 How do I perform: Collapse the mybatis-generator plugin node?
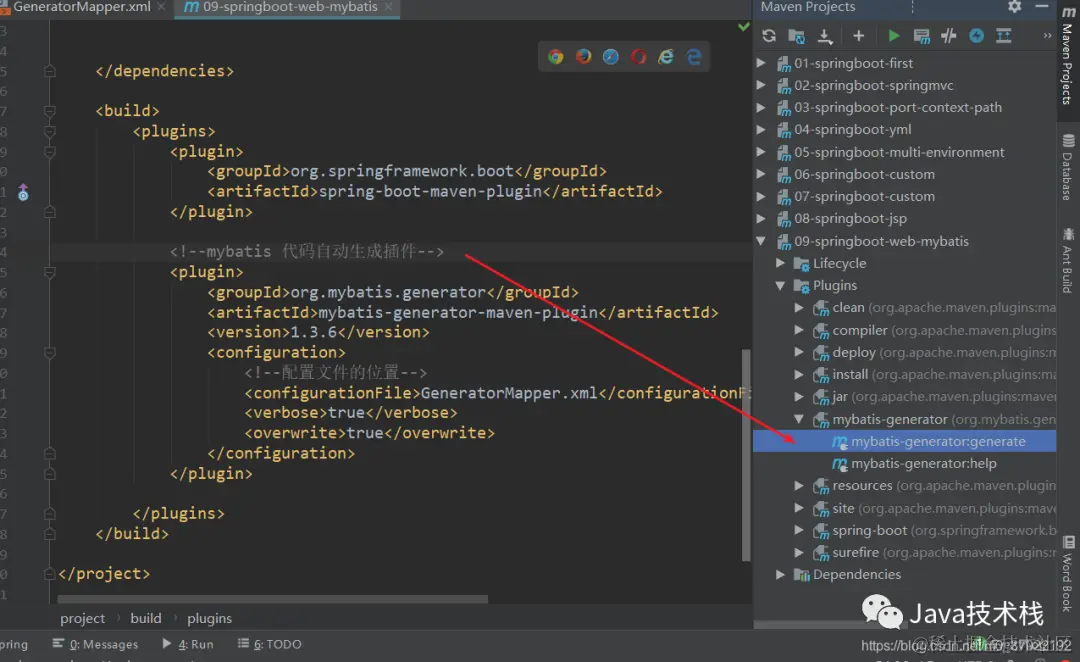click(799, 419)
